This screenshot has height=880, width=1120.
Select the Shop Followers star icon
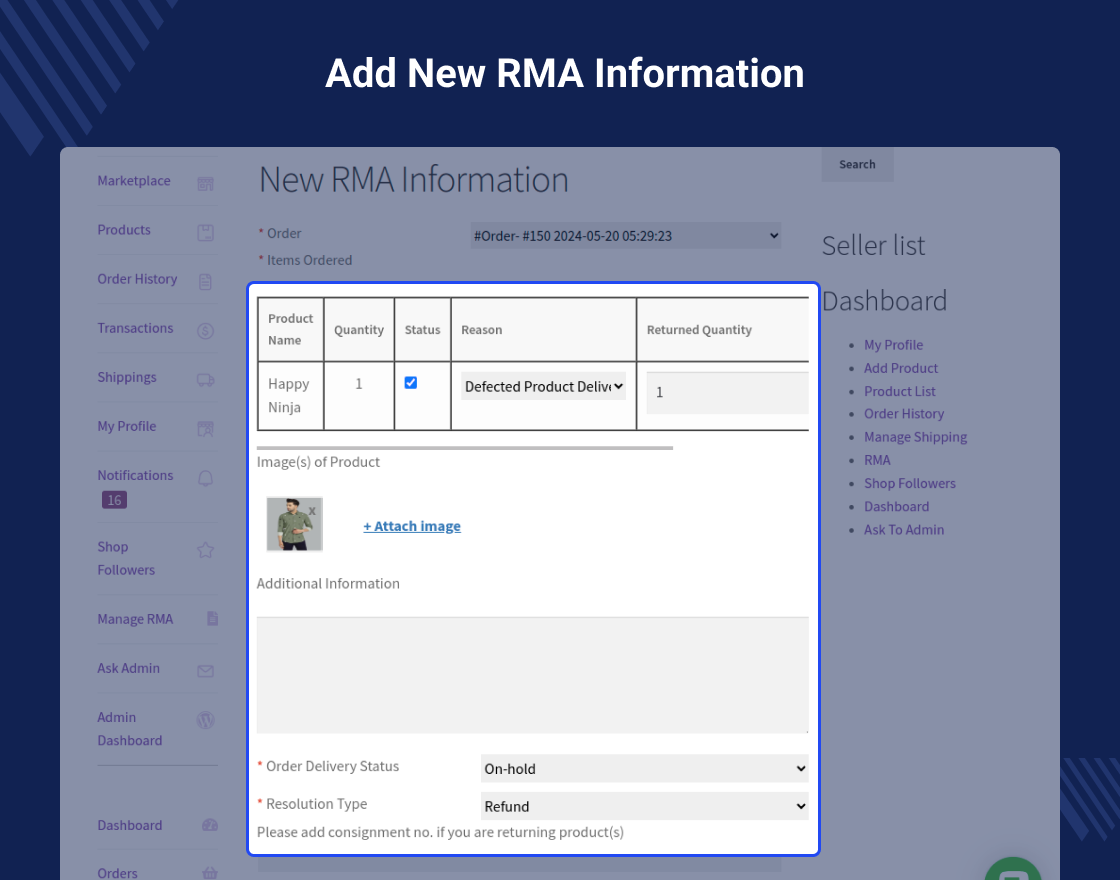[205, 549]
